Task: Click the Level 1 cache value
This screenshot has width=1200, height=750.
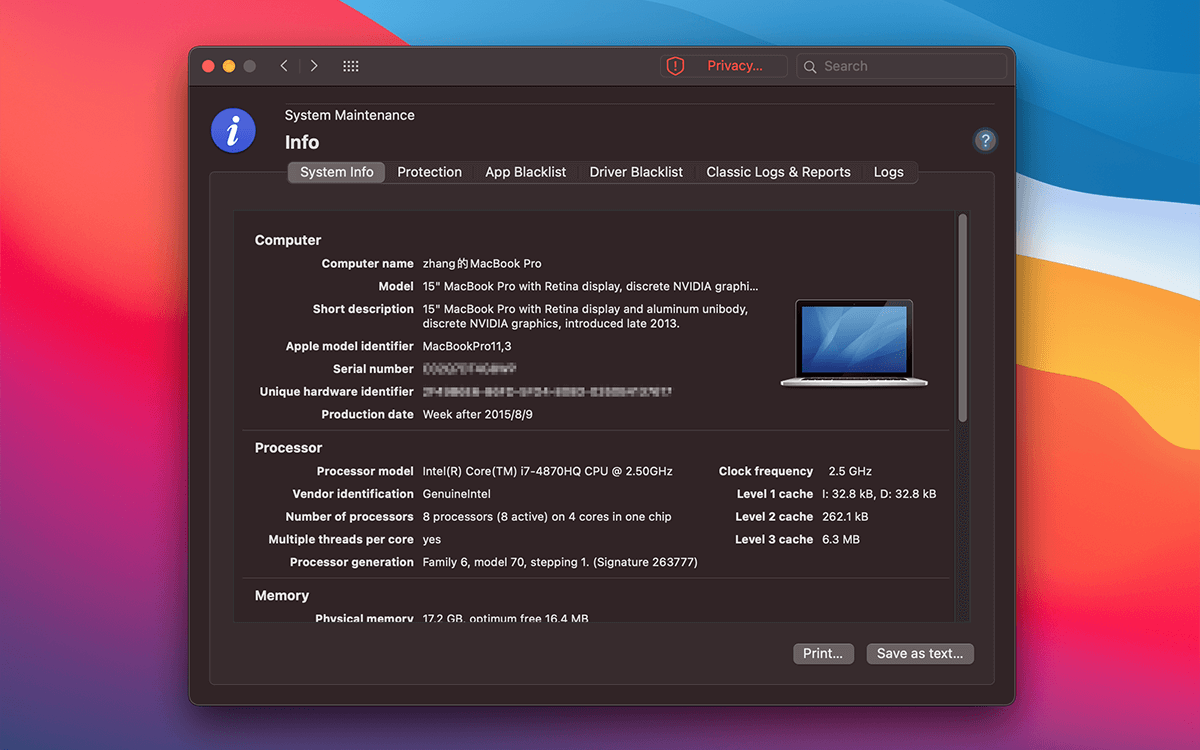Action: click(879, 494)
